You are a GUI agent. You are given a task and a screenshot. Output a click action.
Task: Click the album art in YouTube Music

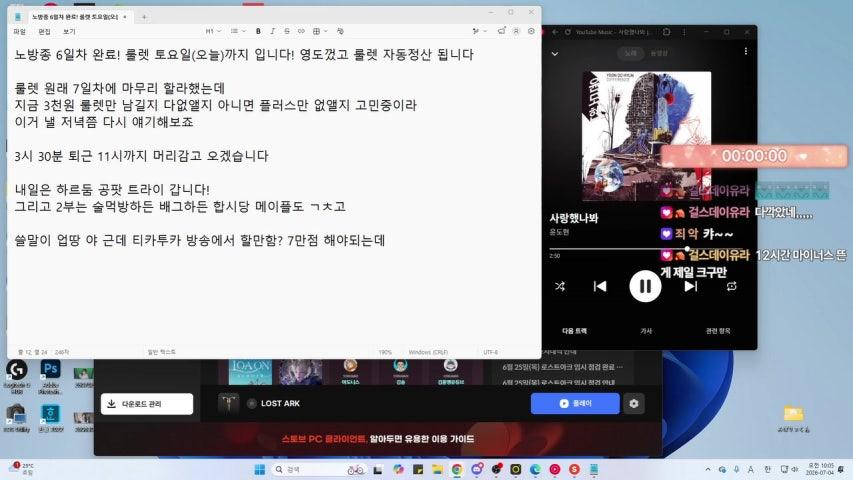pyautogui.click(x=646, y=136)
